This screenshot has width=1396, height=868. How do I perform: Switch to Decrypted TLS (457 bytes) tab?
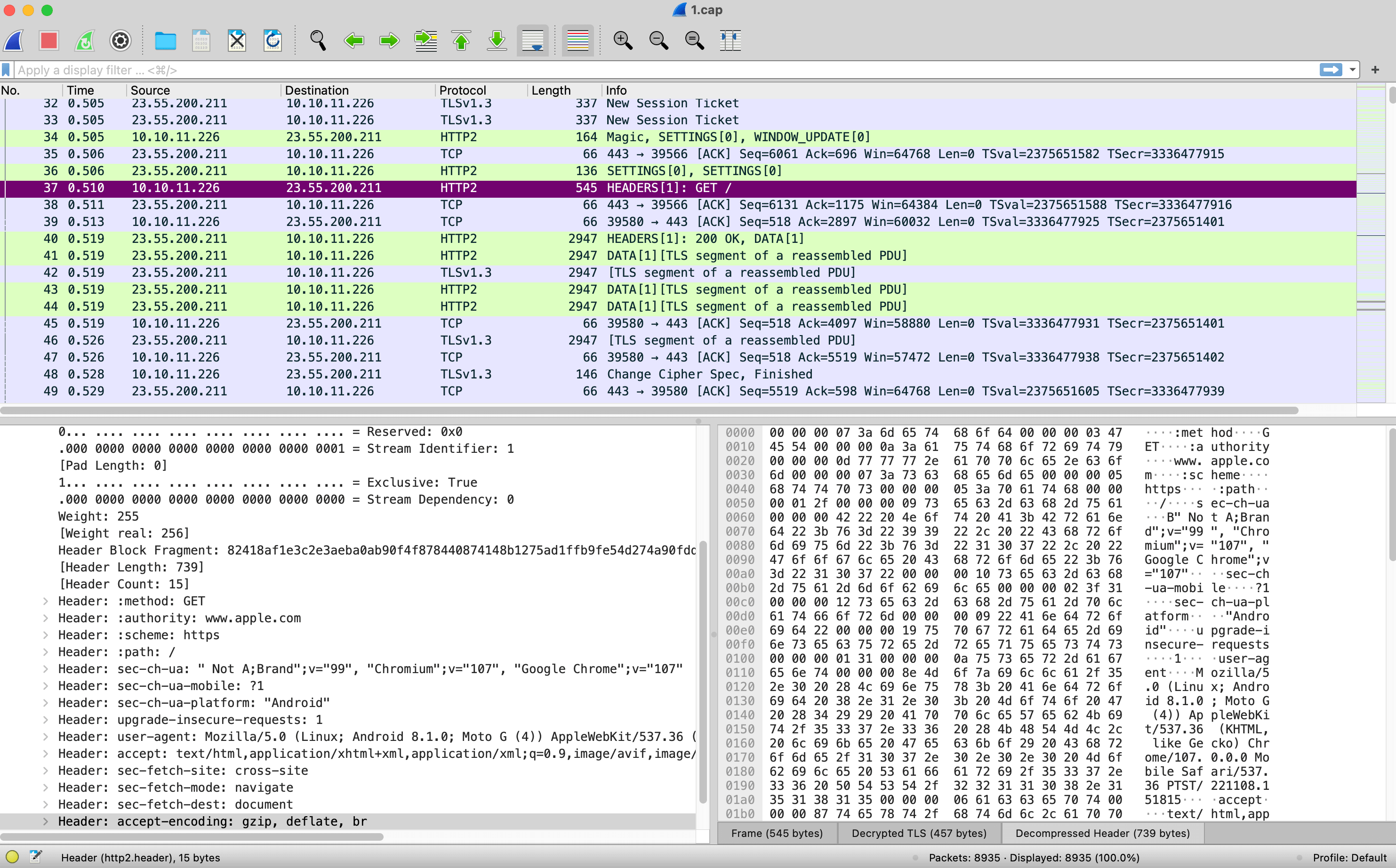919,833
